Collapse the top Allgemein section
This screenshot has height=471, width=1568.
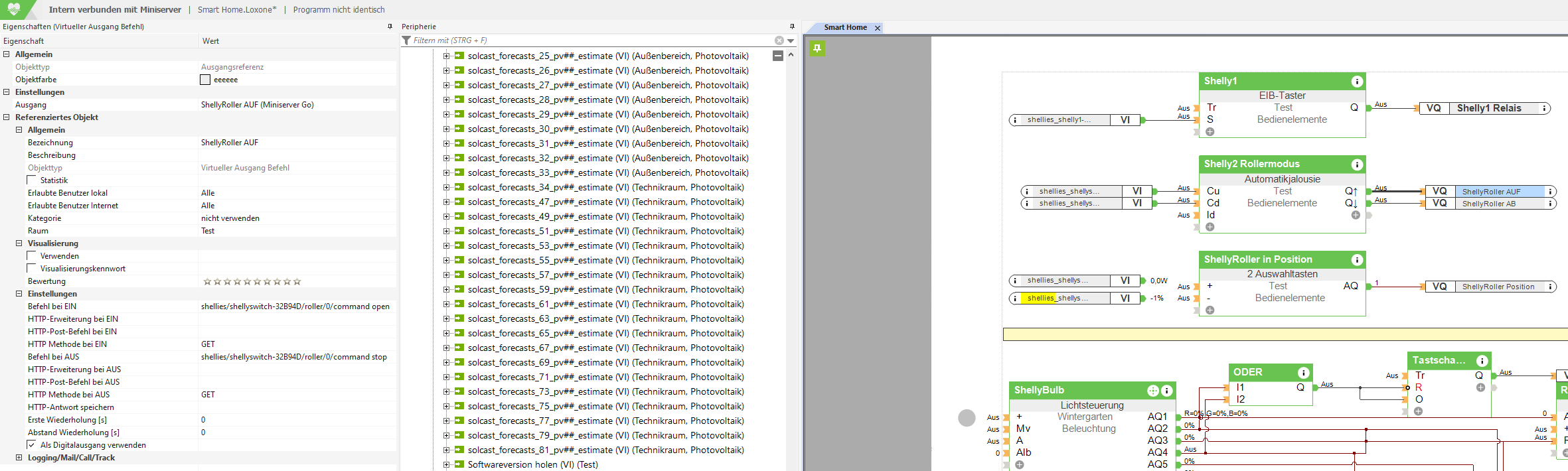7,54
